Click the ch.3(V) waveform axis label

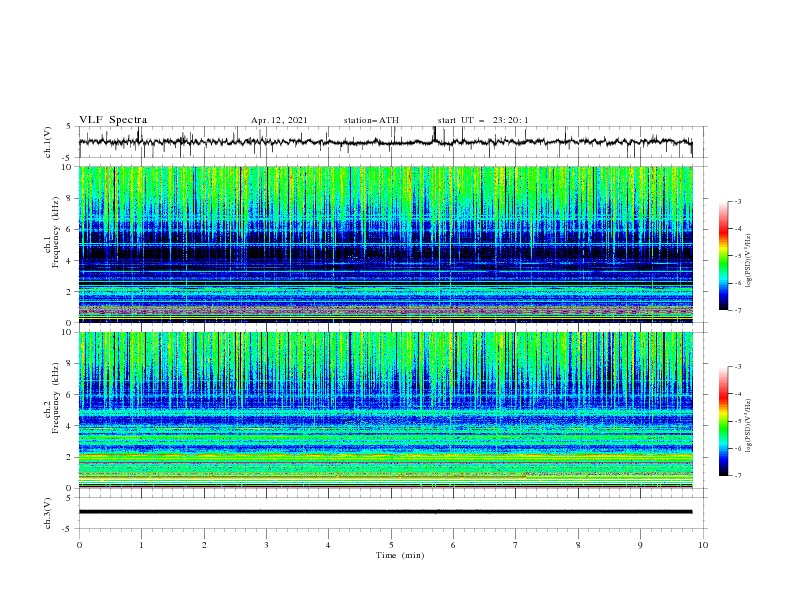tap(48, 513)
